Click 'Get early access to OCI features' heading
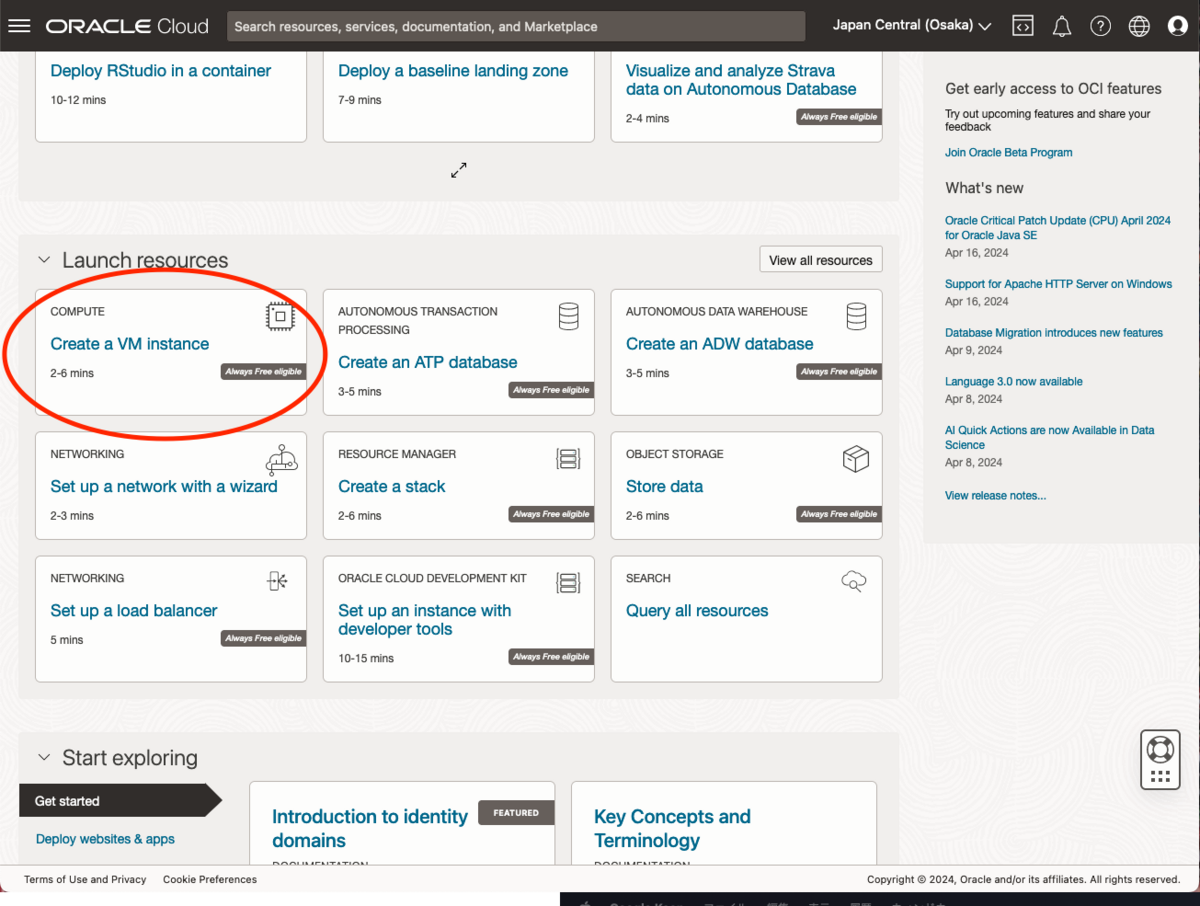The height and width of the screenshot is (906, 1200). pos(1053,89)
